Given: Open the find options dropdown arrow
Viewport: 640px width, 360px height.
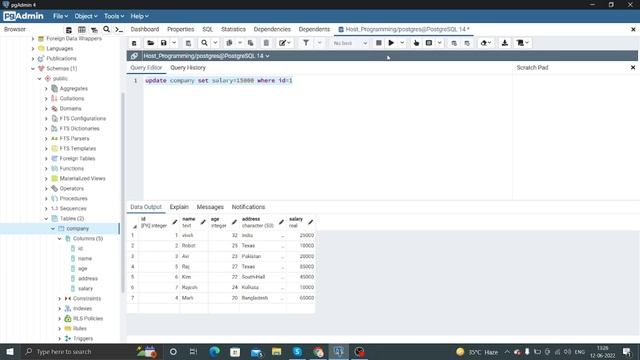Looking at the screenshot, I should [x=215, y=43].
